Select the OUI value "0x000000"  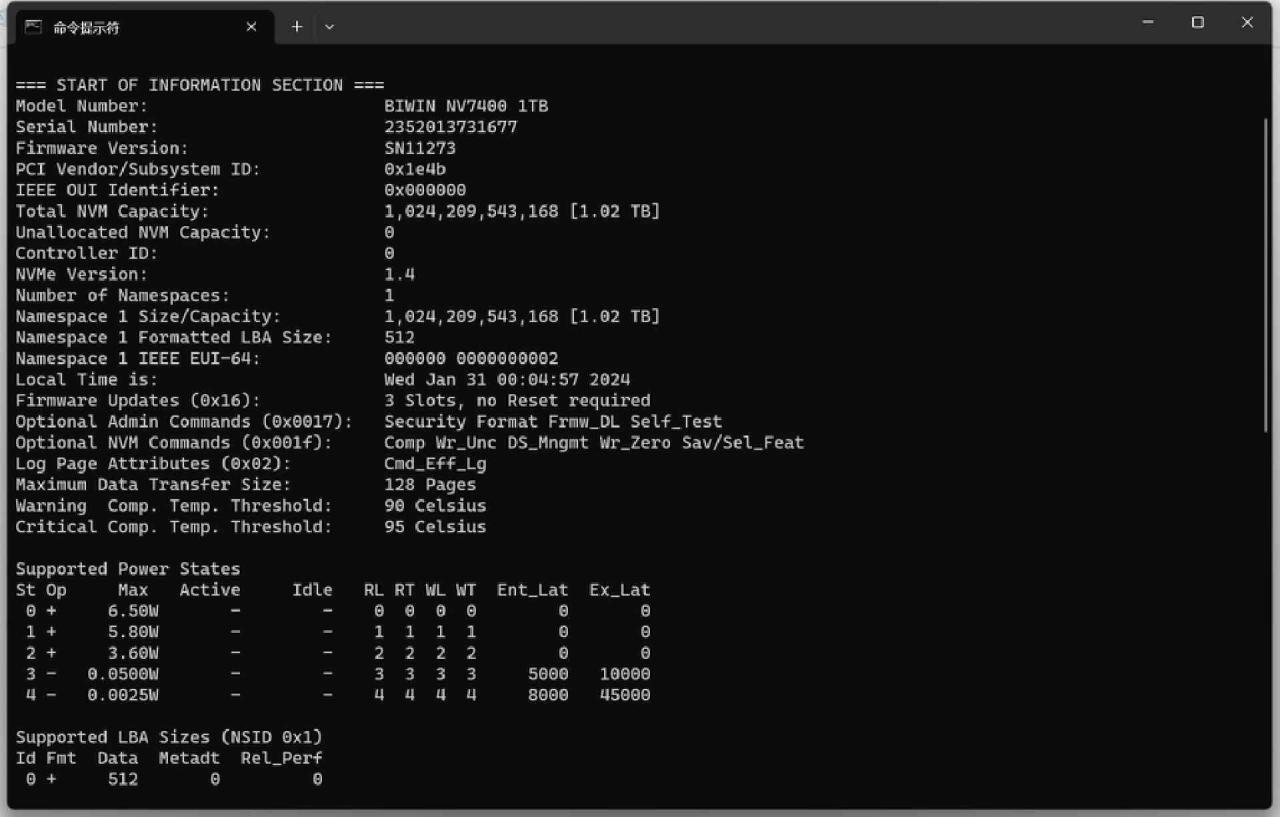tap(425, 190)
